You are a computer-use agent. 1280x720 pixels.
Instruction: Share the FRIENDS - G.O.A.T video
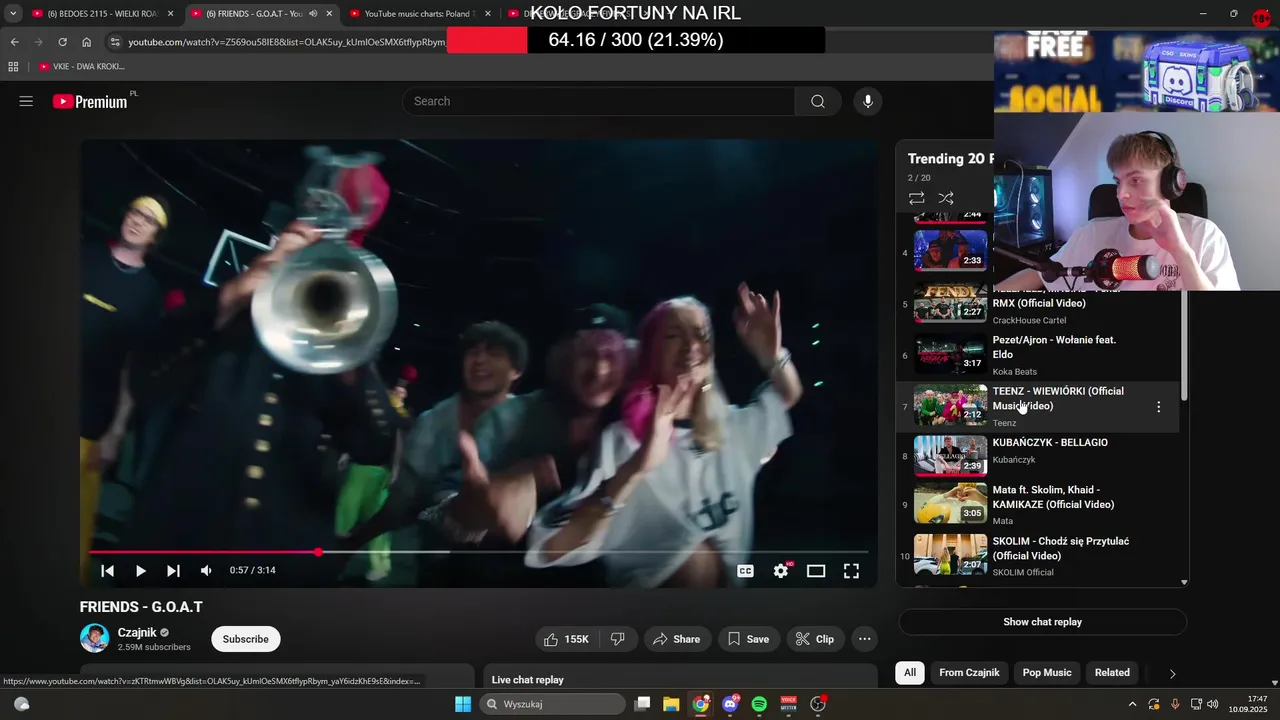(676, 639)
